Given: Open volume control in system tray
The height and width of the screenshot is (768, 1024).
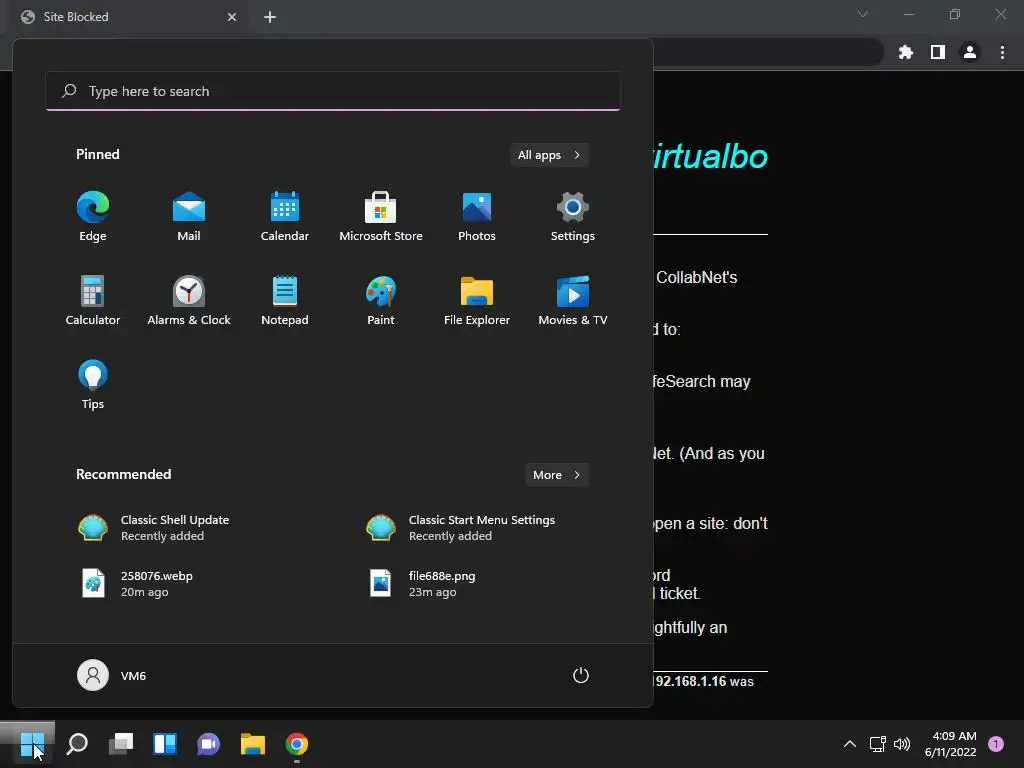Looking at the screenshot, I should (x=902, y=744).
